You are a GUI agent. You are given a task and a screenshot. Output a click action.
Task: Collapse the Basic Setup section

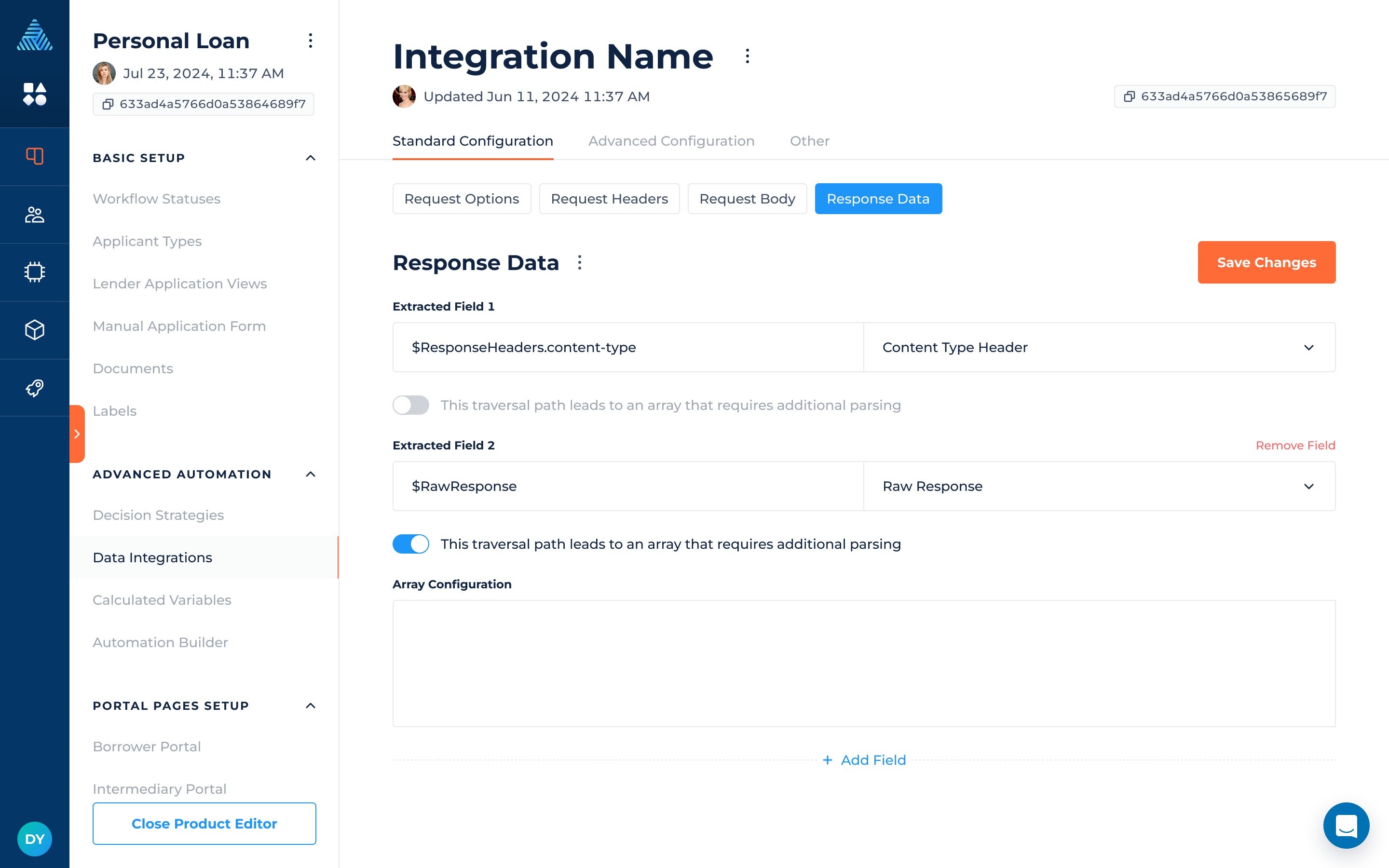point(311,158)
